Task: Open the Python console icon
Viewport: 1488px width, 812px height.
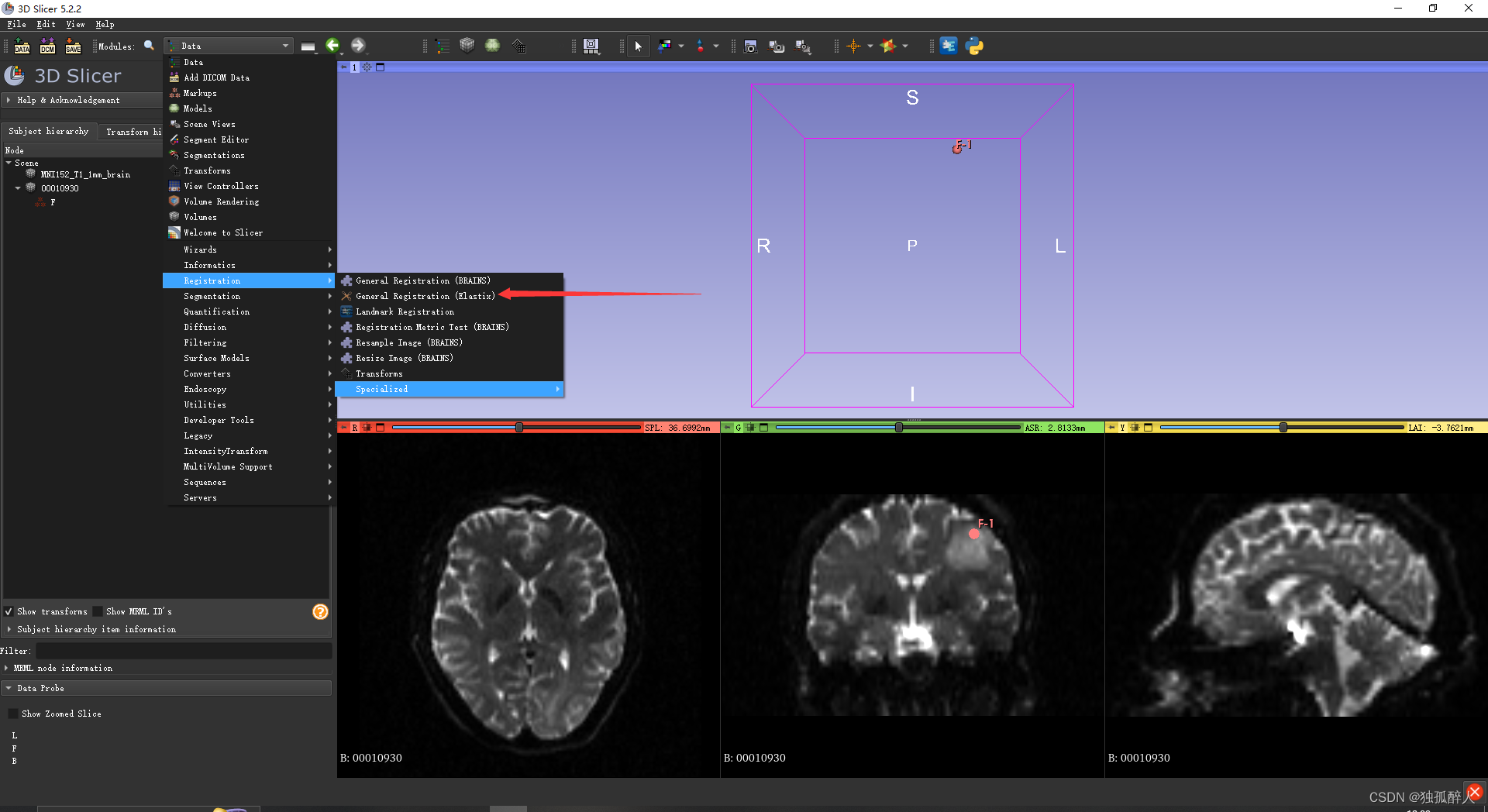Action: [x=975, y=46]
